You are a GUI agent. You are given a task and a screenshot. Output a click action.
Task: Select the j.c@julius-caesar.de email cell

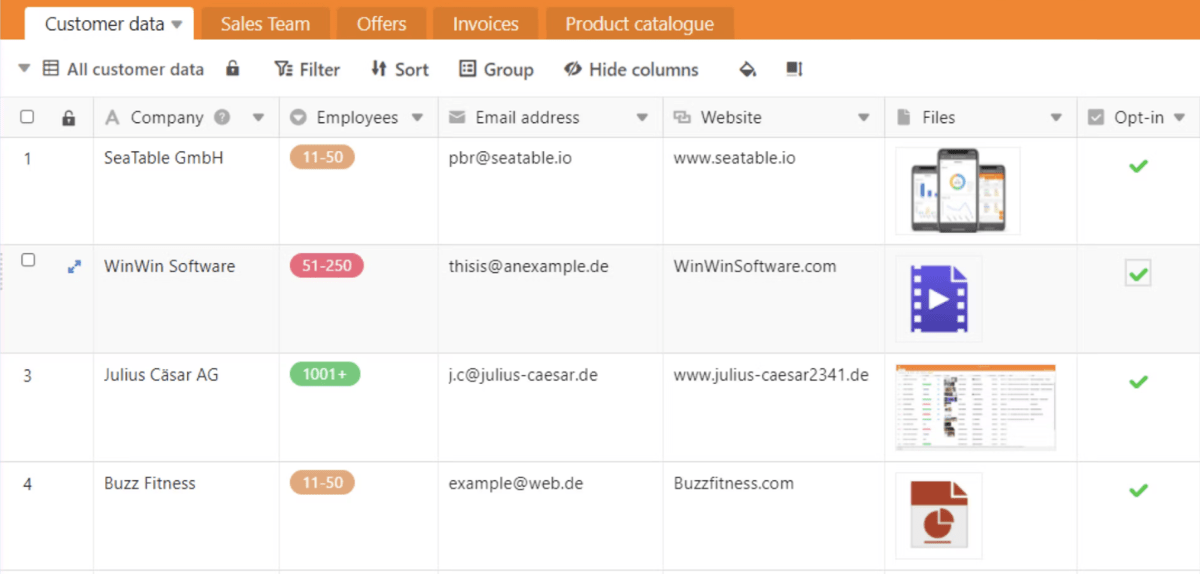(x=551, y=407)
